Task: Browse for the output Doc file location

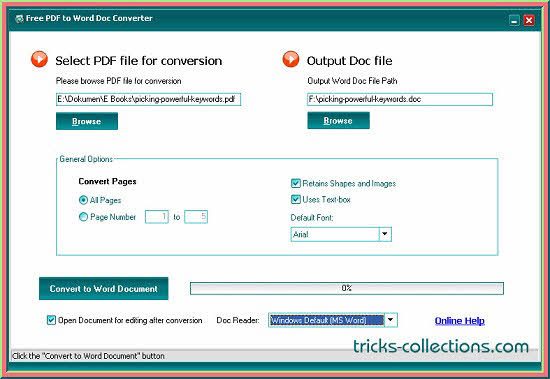Action: [338, 120]
